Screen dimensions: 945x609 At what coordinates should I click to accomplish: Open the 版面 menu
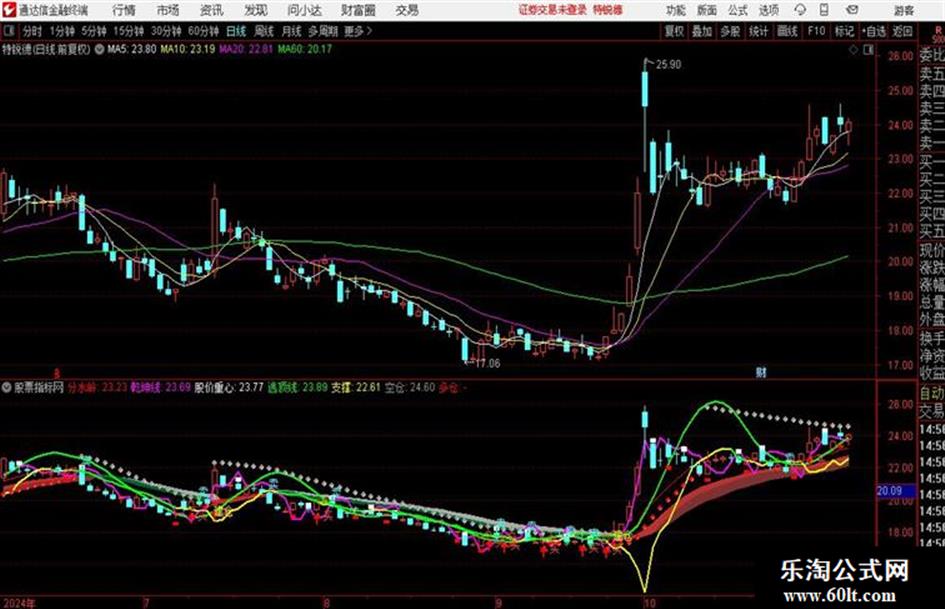click(x=706, y=10)
